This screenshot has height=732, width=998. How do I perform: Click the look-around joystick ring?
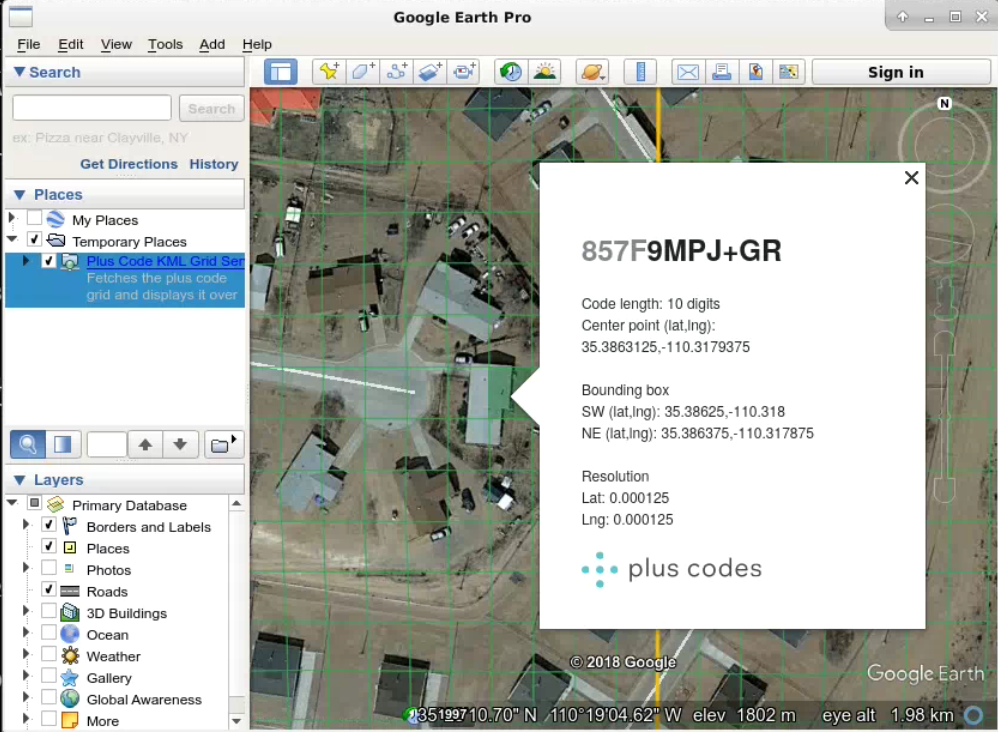pyautogui.click(x=945, y=147)
